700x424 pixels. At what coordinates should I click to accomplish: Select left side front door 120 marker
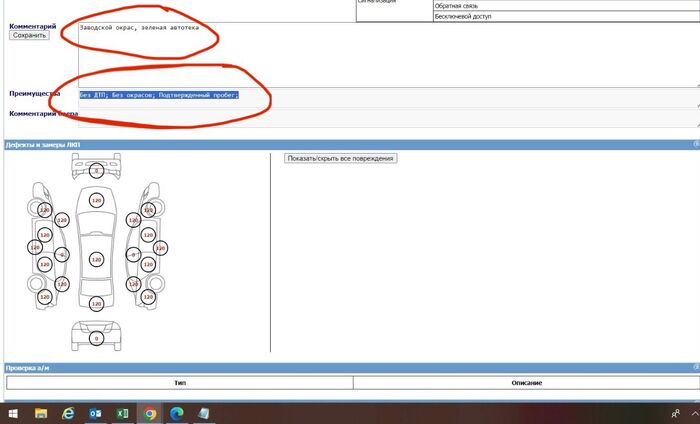45,235
